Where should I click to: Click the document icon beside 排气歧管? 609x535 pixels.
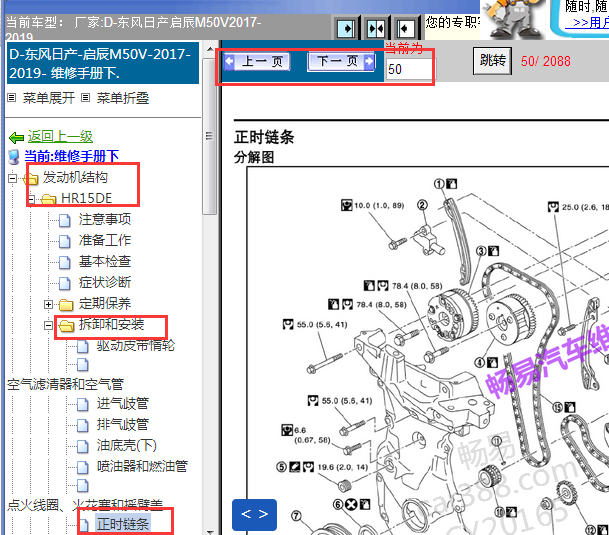click(83, 425)
